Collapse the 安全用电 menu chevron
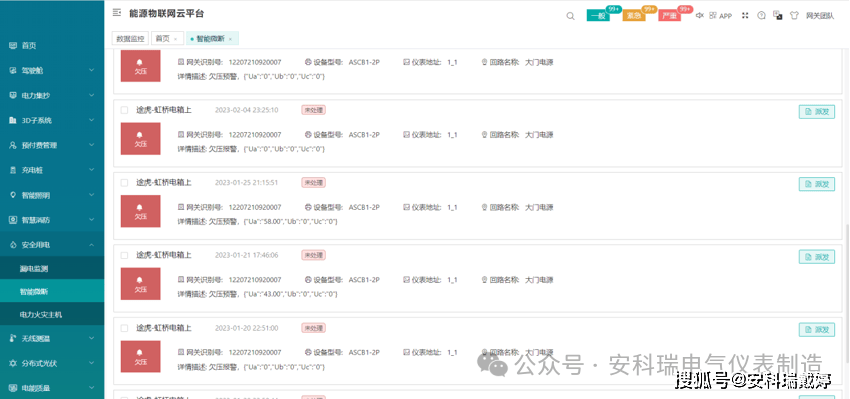 [x=91, y=245]
